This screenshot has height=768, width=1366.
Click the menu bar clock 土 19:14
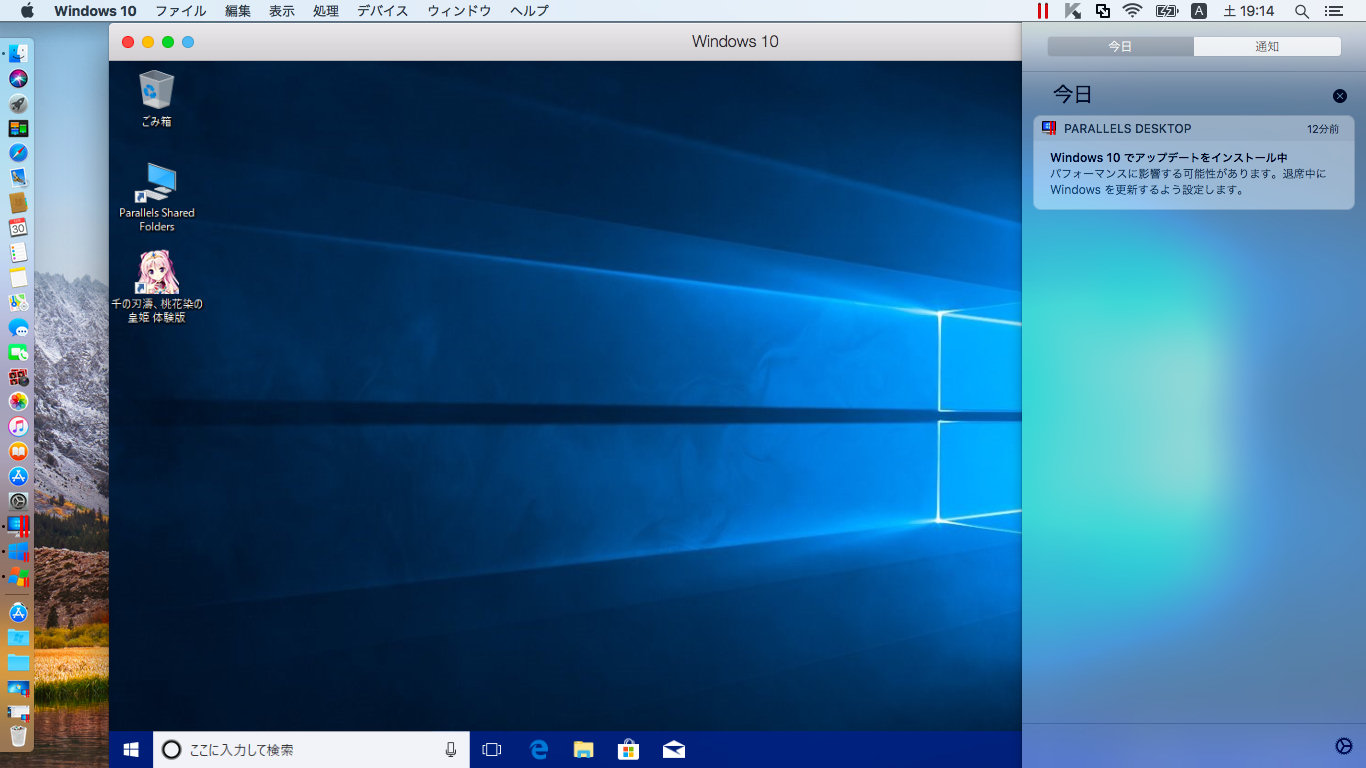tap(1249, 11)
